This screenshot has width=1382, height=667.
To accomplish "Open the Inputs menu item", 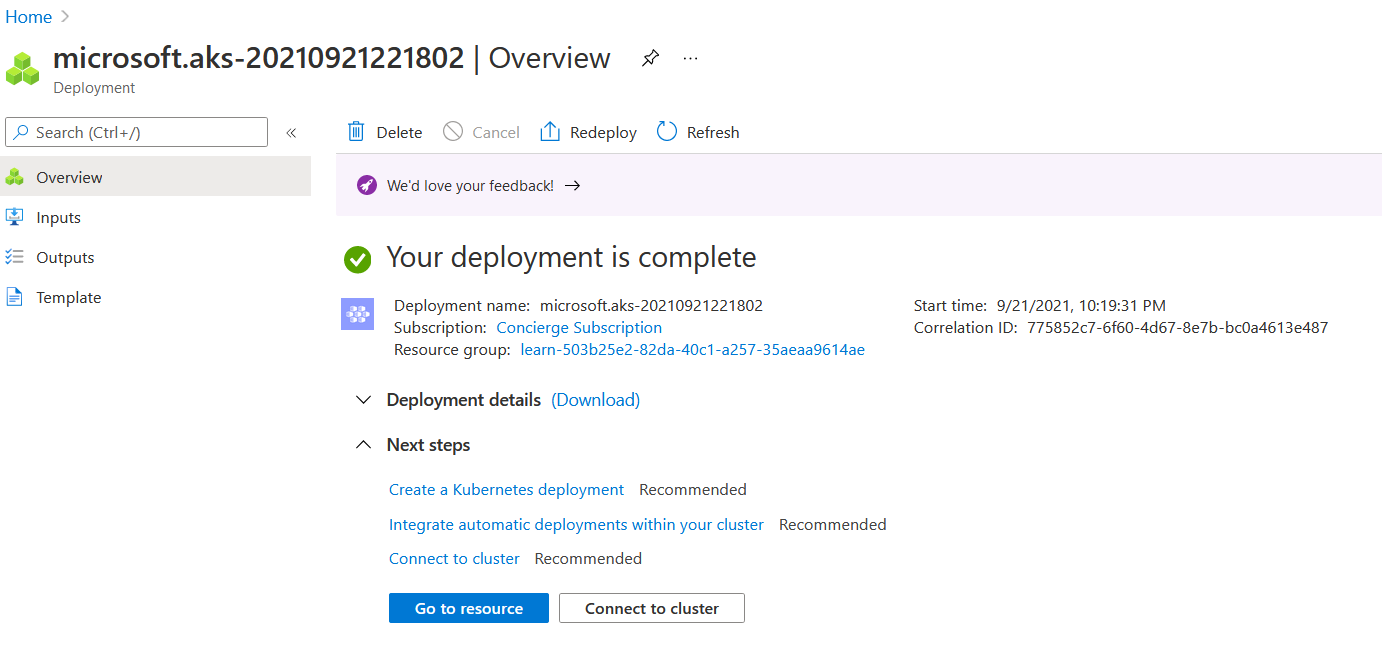I will [x=155, y=217].
